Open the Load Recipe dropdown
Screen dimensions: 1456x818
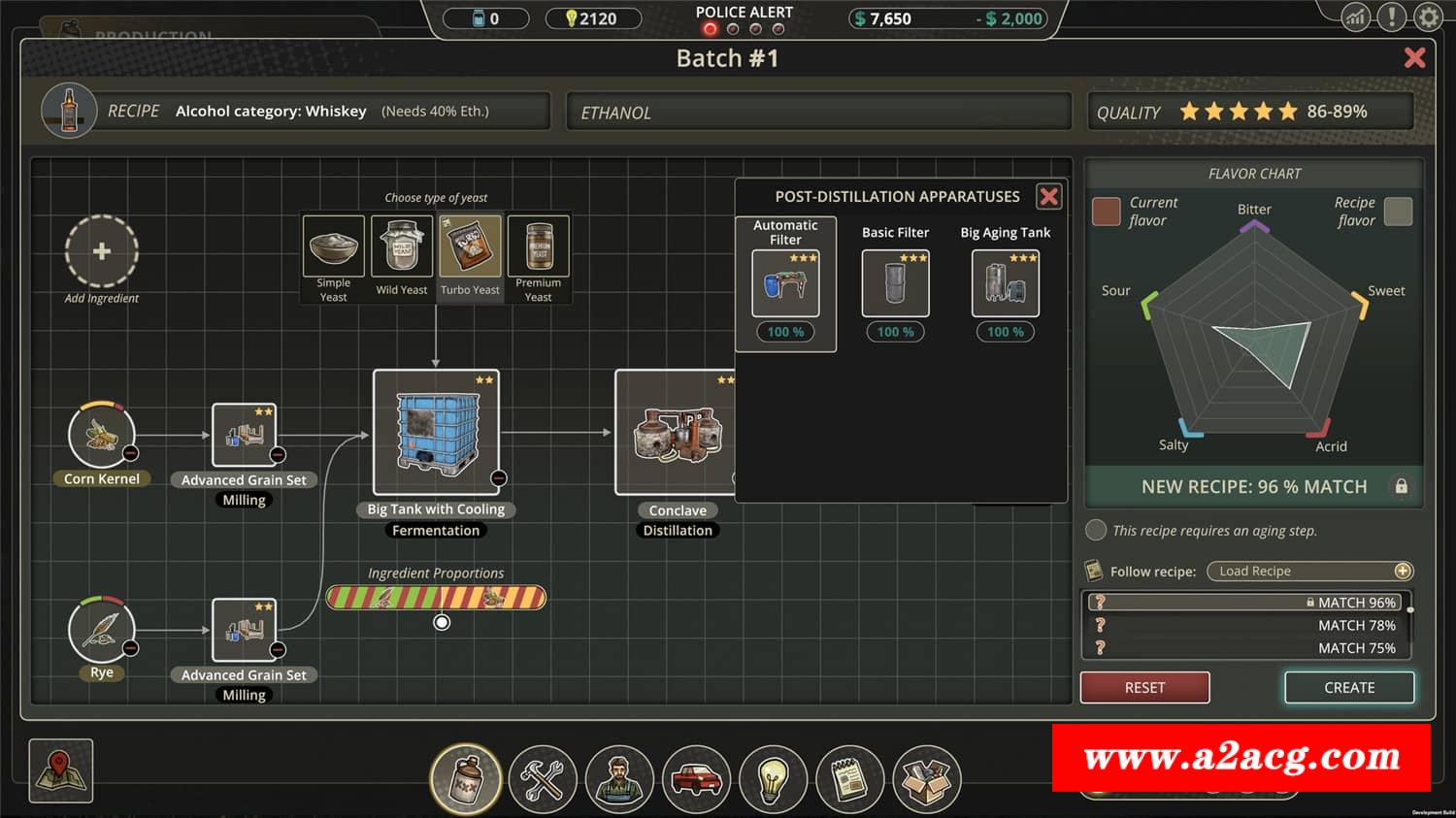pos(1308,571)
